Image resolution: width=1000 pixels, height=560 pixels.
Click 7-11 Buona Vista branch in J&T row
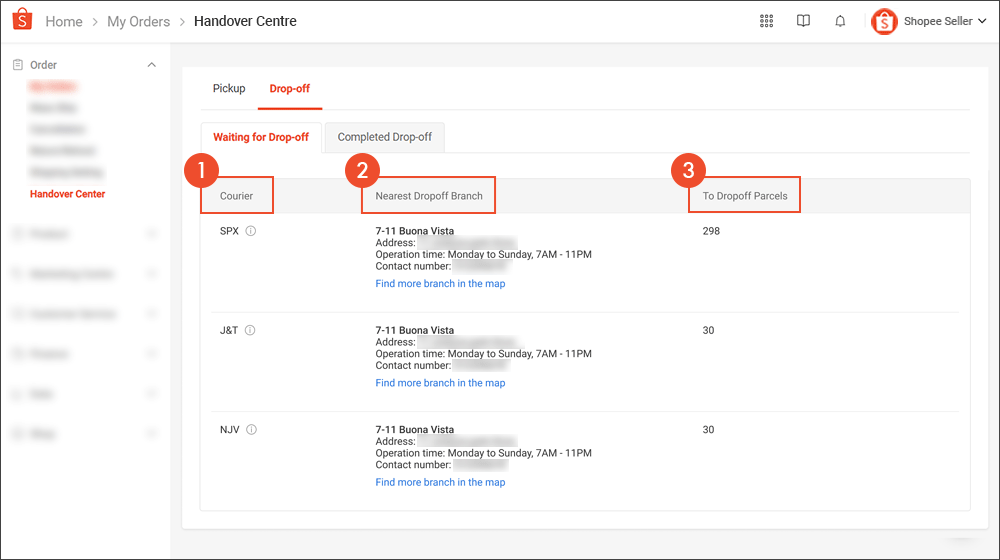[x=415, y=330]
